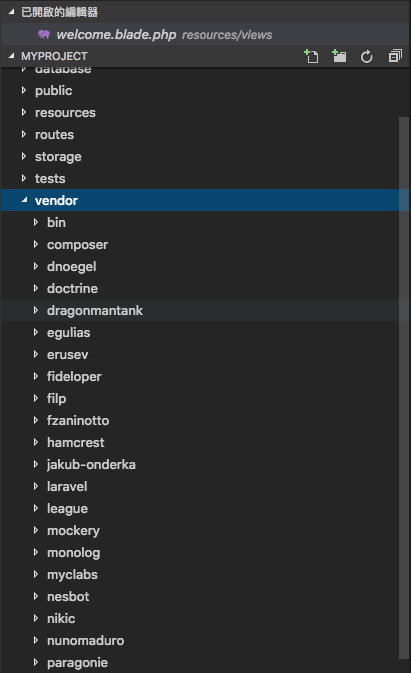Viewport: 411px width, 673px height.
Task: Click the New File icon
Action: point(311,56)
